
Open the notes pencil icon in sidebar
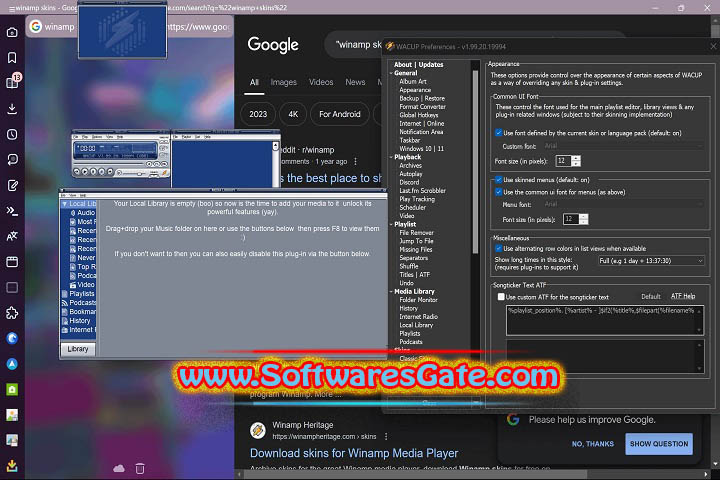point(12,185)
